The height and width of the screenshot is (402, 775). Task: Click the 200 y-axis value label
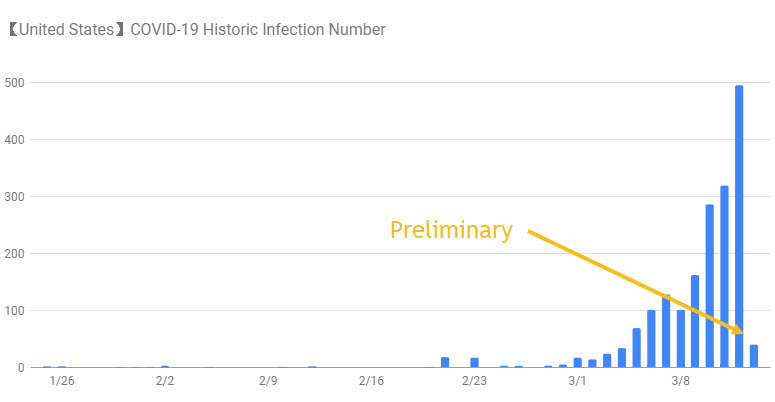pyautogui.click(x=14, y=253)
